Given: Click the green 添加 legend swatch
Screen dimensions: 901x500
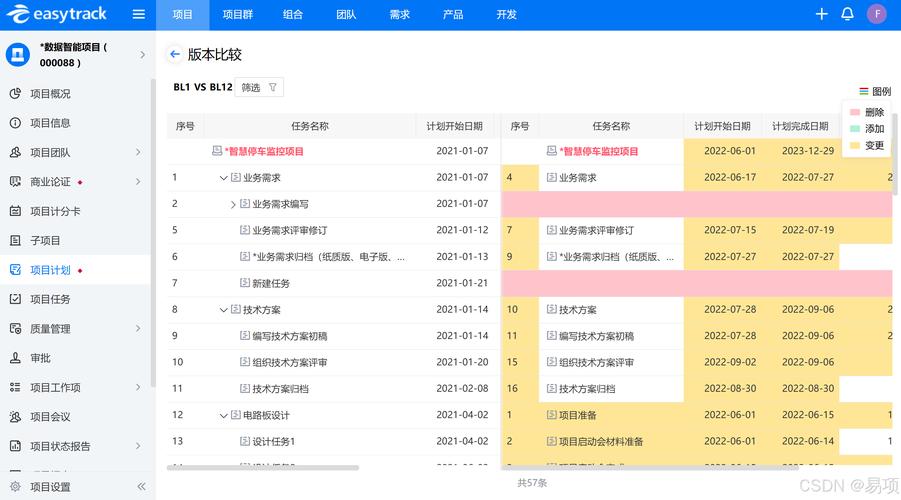Looking at the screenshot, I should [854, 129].
